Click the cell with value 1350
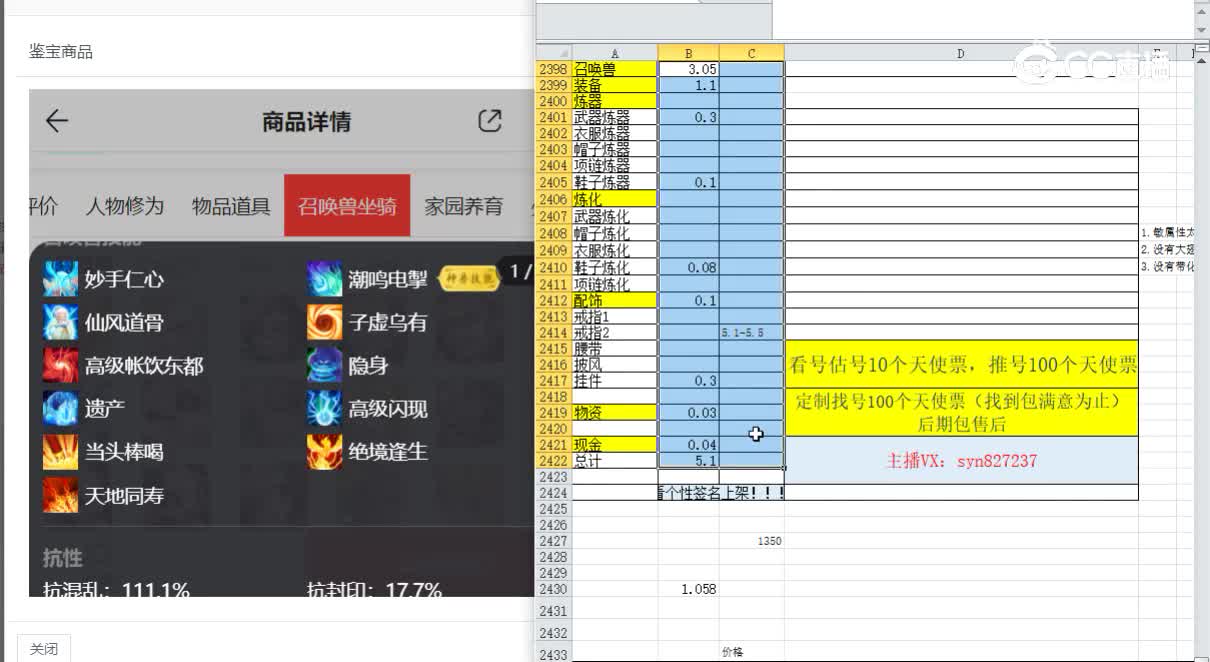 point(751,541)
